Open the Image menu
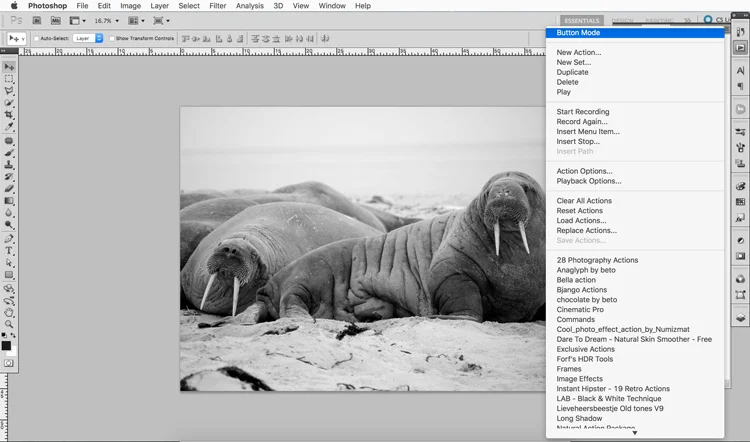The width and height of the screenshot is (750, 442). [x=131, y=6]
